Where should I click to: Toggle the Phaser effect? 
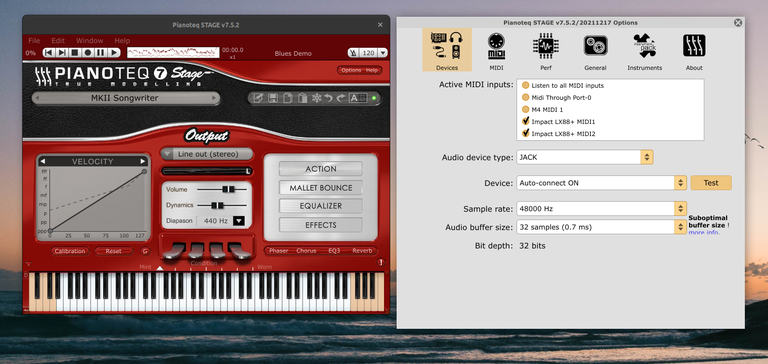[x=278, y=251]
